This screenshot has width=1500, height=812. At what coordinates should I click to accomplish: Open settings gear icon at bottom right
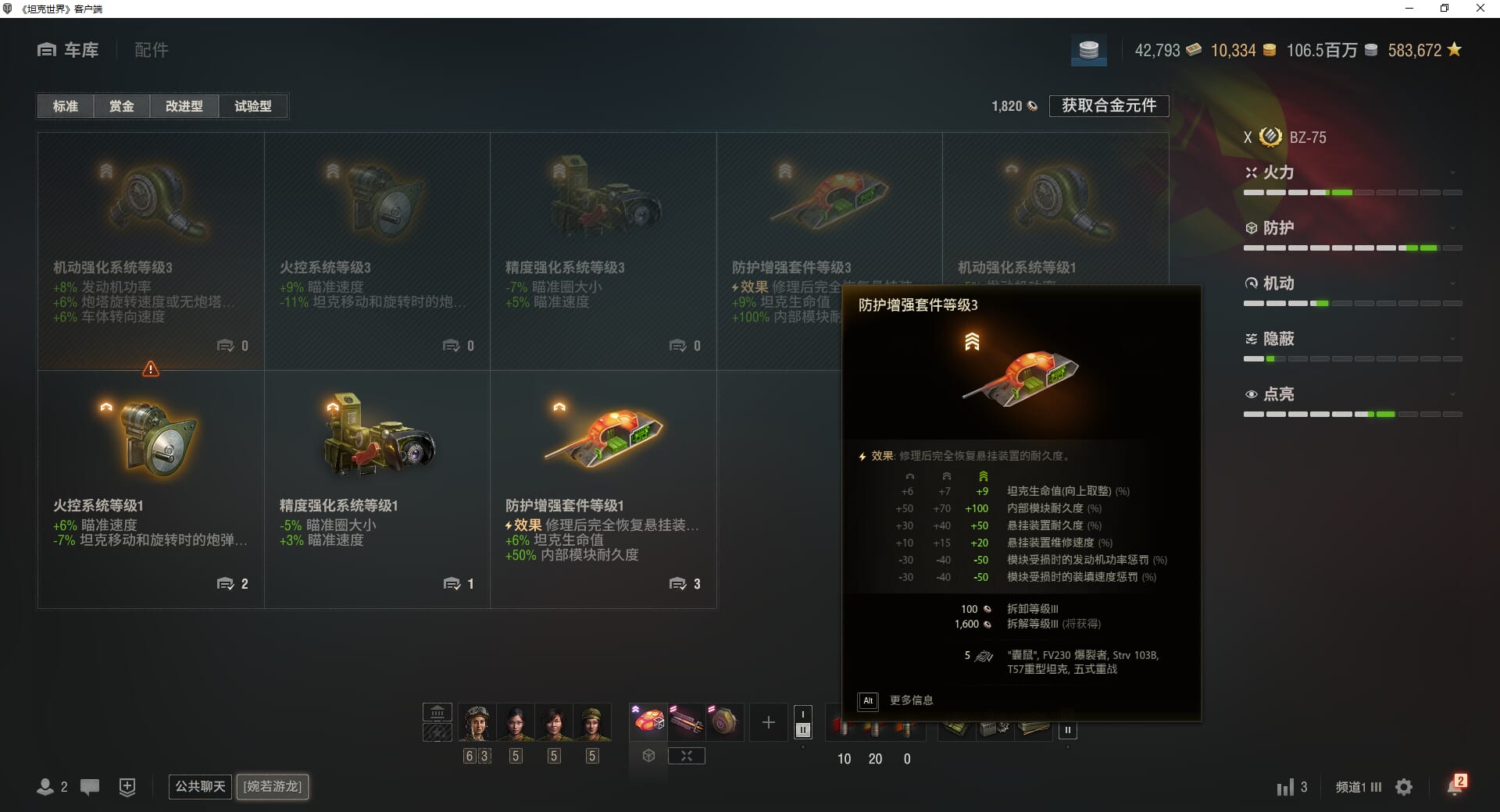[x=1404, y=787]
